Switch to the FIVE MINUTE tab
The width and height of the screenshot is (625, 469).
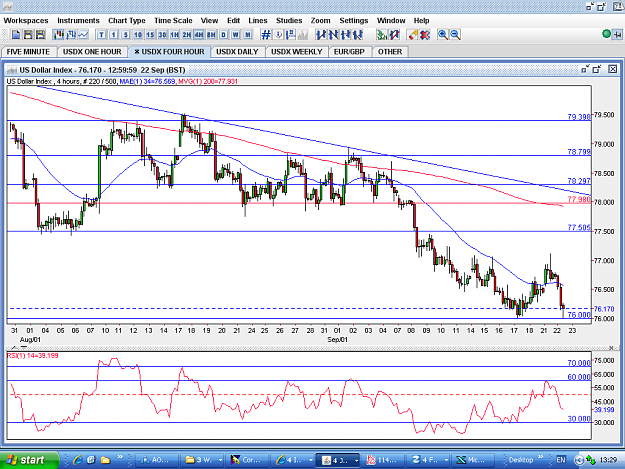pyautogui.click(x=28, y=52)
